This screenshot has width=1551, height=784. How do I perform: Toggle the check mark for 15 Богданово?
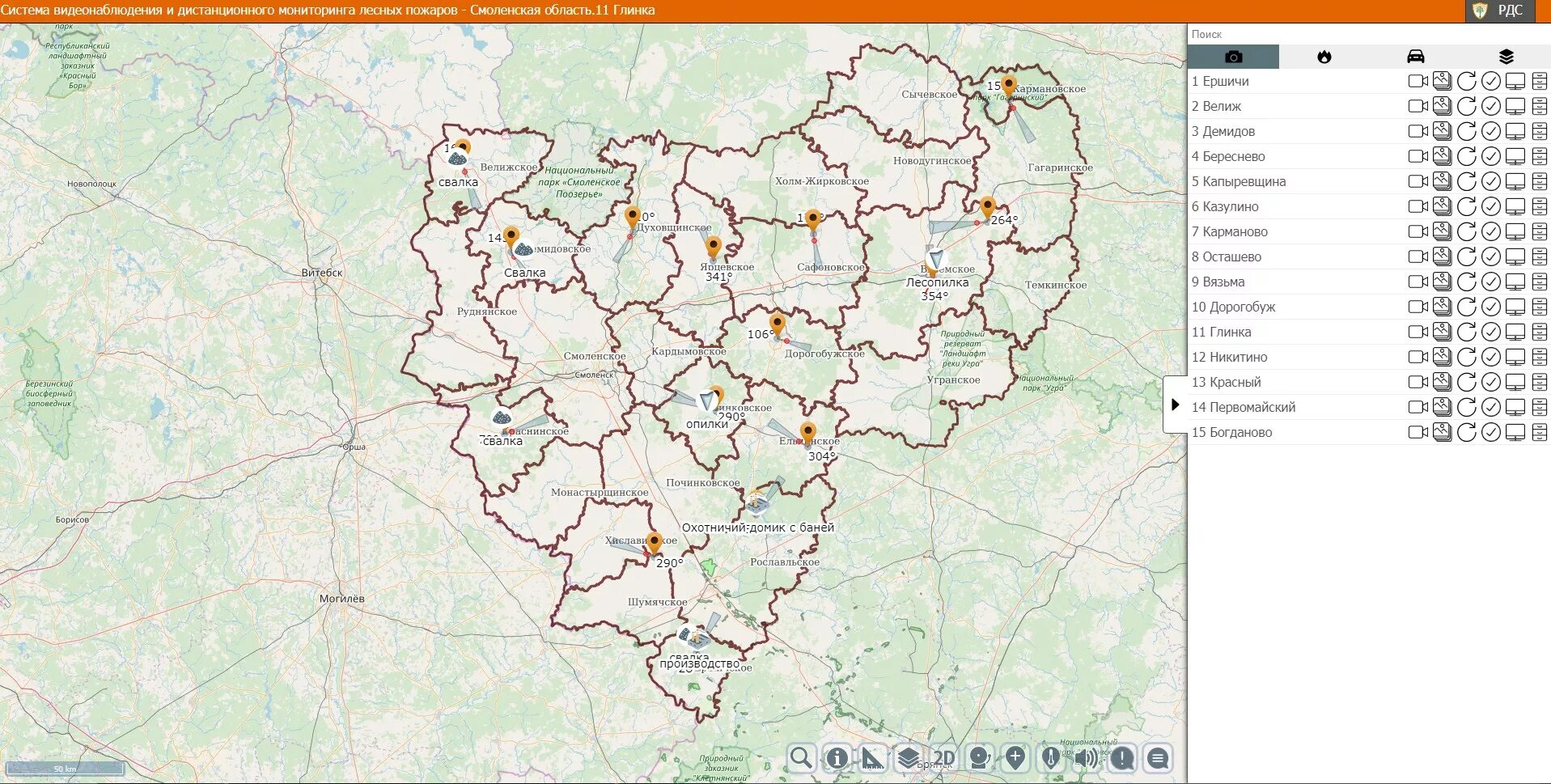tap(1490, 432)
